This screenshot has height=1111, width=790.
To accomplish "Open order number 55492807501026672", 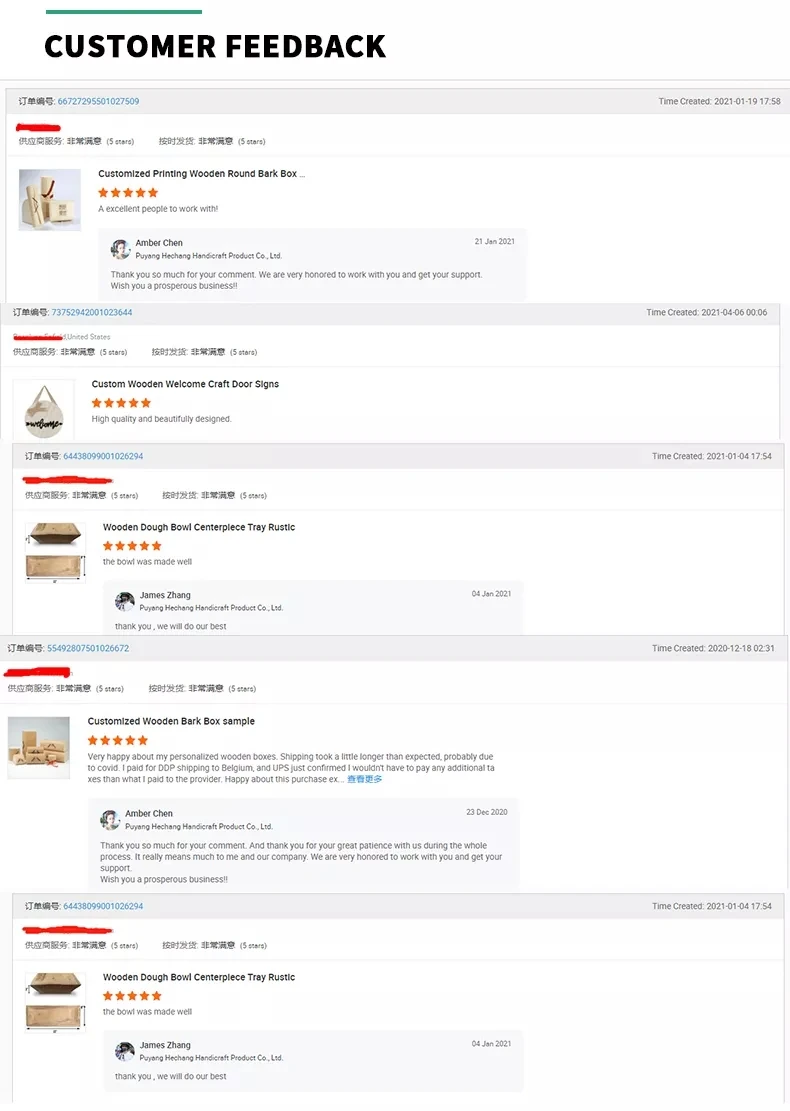I will (88, 649).
